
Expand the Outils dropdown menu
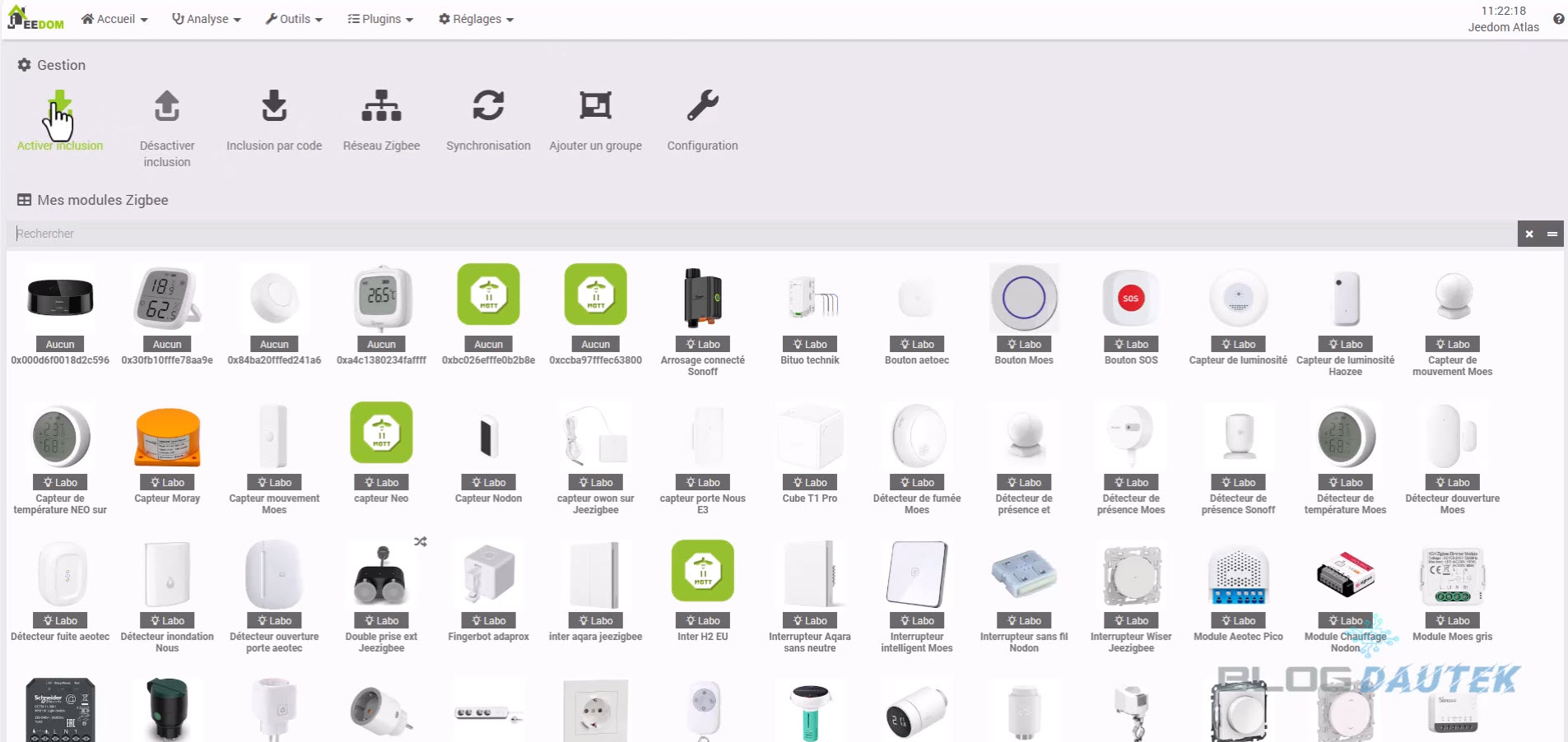click(294, 19)
